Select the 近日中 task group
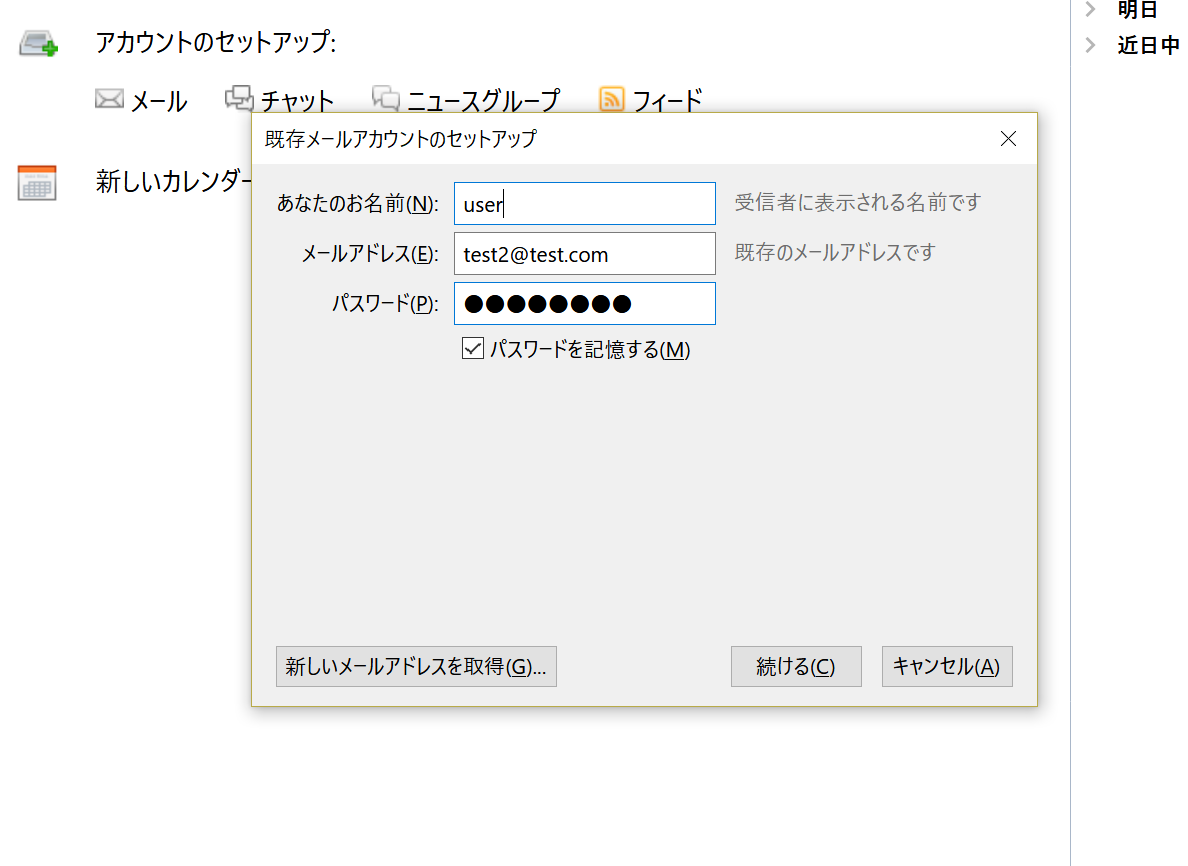The image size is (1188, 866). 1147,44
